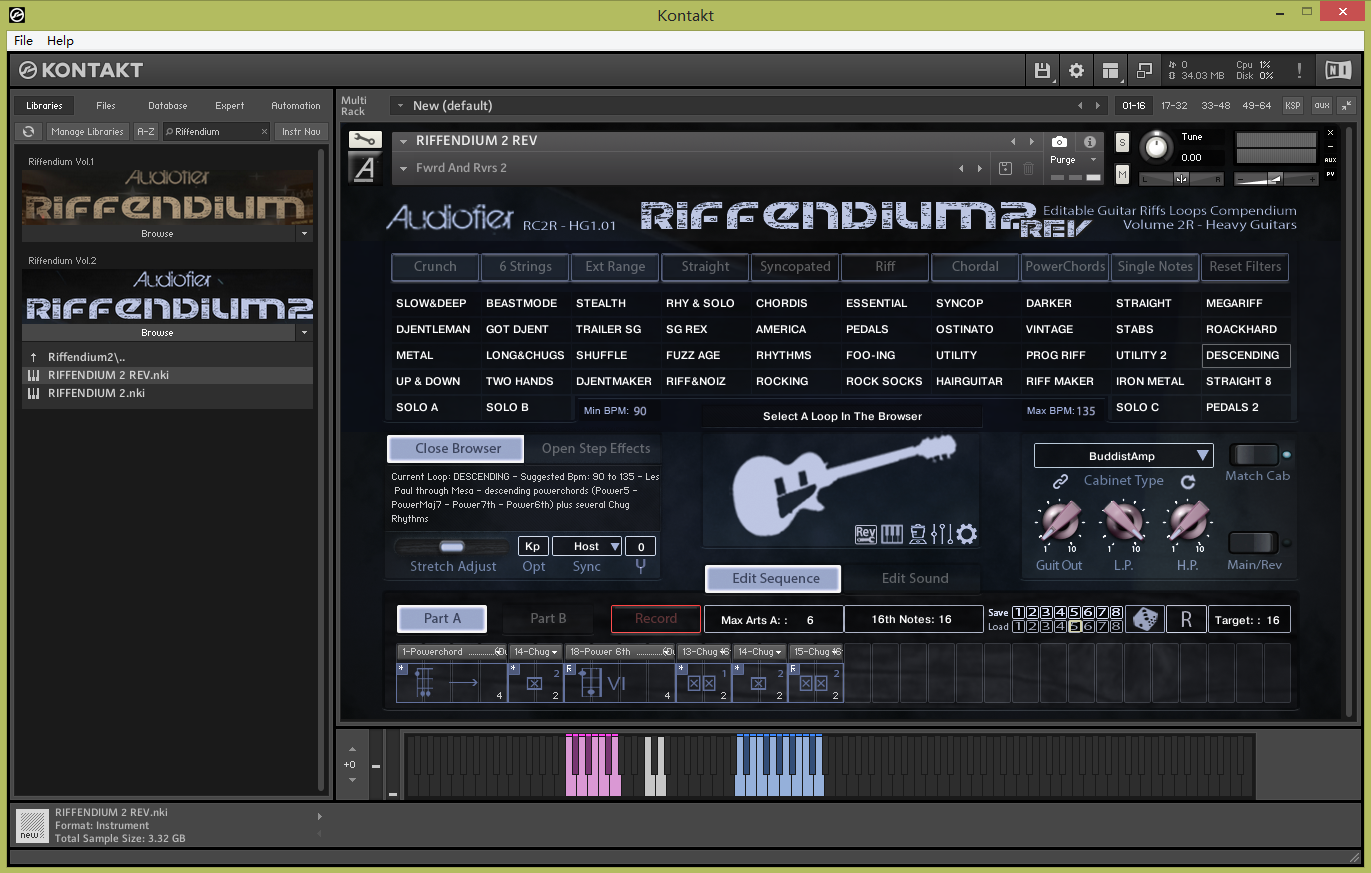Click the save snapshot icon
This screenshot has width=1371, height=873.
pos(1006,168)
